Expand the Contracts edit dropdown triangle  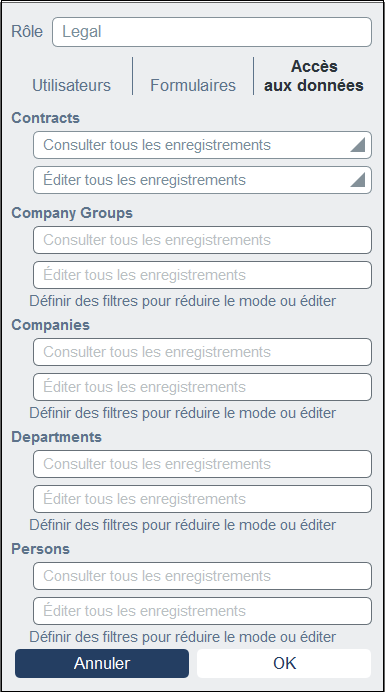[358, 180]
